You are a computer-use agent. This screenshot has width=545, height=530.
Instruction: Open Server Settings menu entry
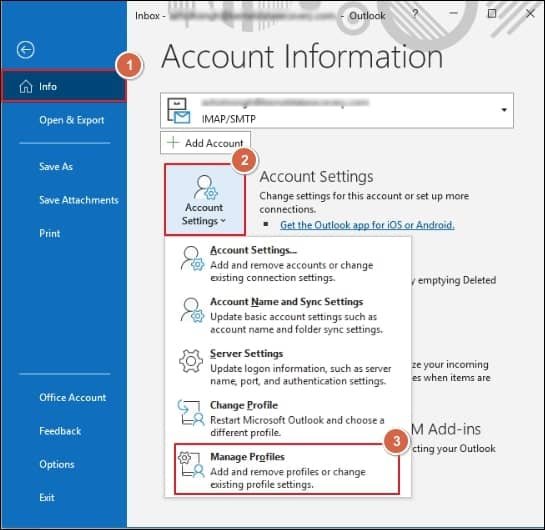click(287, 367)
